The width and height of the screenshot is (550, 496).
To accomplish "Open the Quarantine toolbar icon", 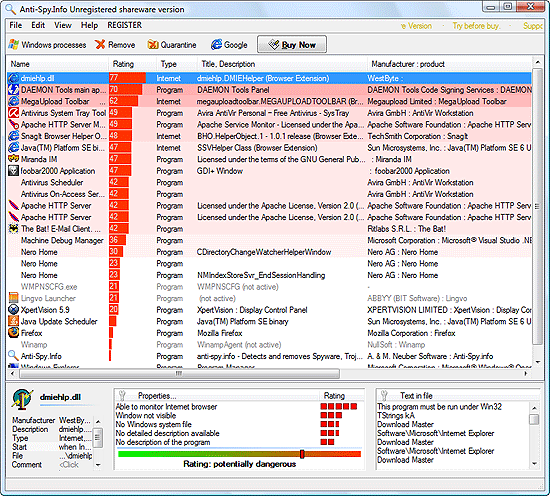I will coord(153,45).
